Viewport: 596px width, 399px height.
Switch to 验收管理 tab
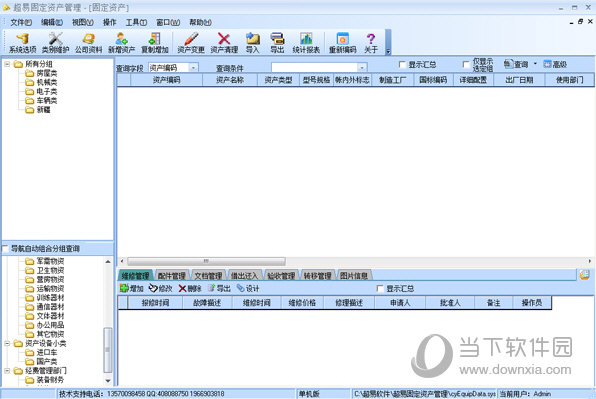tap(281, 276)
